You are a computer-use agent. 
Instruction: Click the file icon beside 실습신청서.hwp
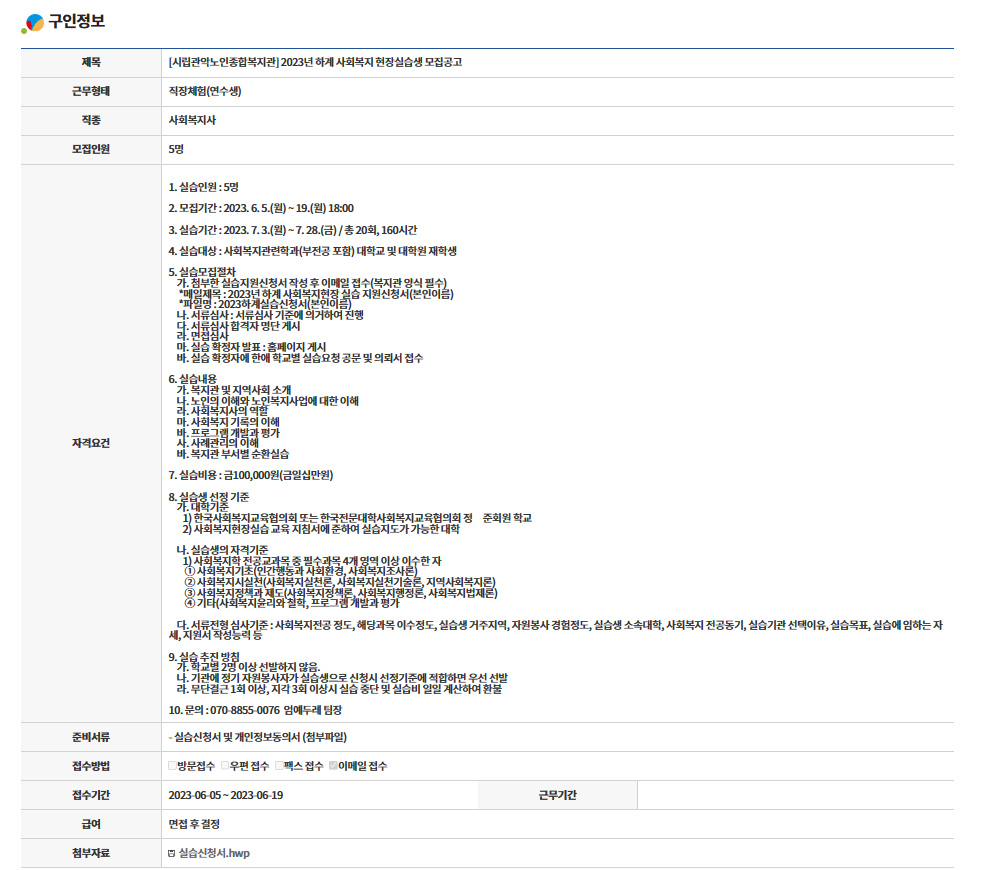coord(172,853)
